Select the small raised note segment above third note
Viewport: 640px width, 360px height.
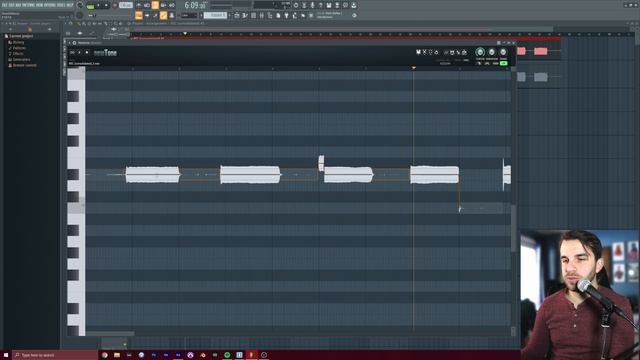[321, 163]
